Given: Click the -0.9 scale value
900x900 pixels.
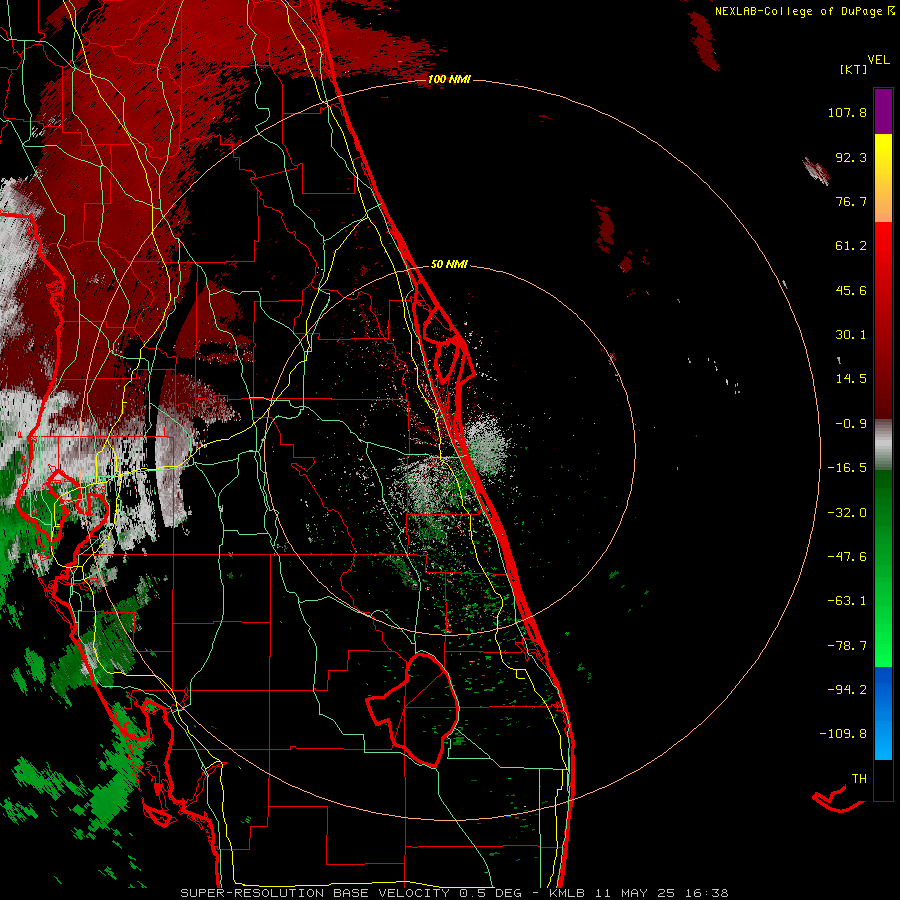Looking at the screenshot, I should click(851, 424).
